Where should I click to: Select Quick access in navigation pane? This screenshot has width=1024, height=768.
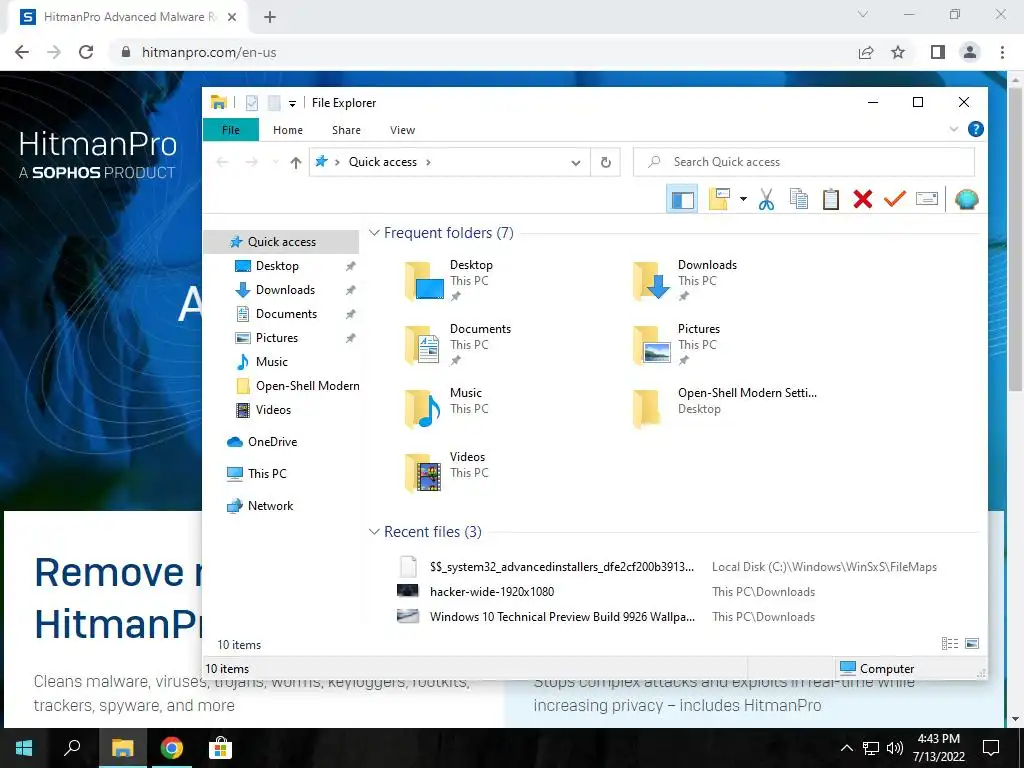[281, 242]
